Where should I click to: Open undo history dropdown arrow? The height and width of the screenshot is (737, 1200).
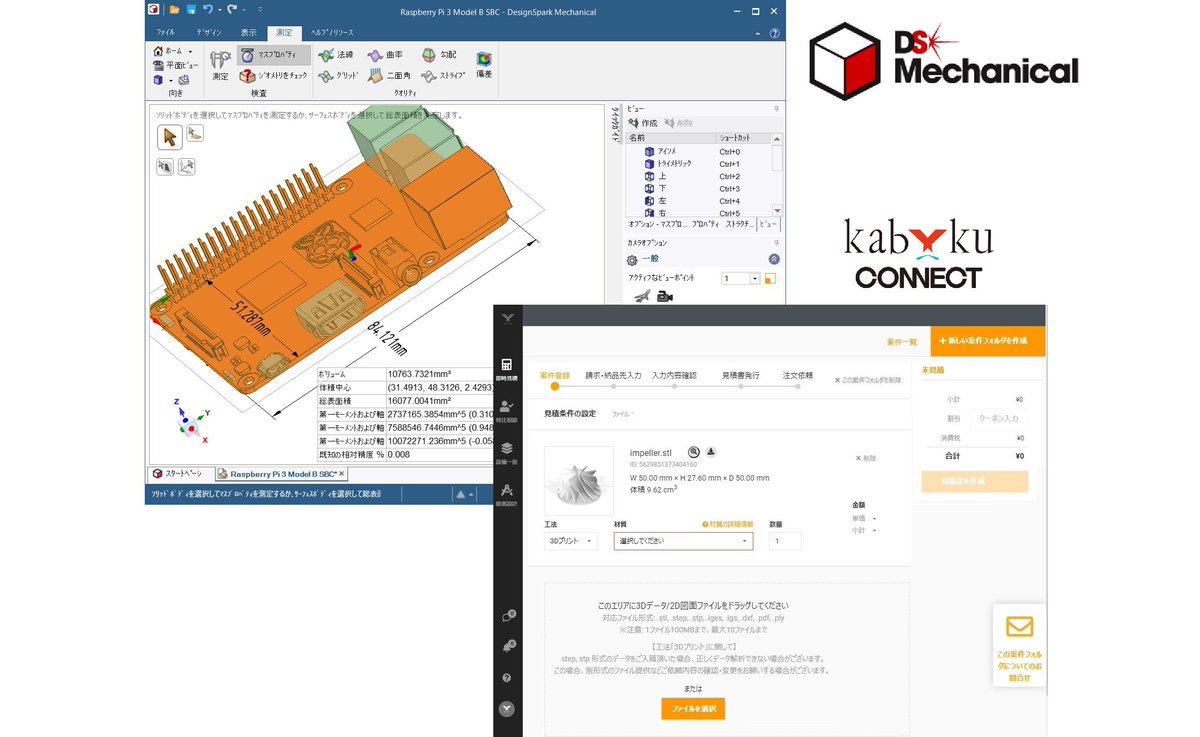click(218, 10)
